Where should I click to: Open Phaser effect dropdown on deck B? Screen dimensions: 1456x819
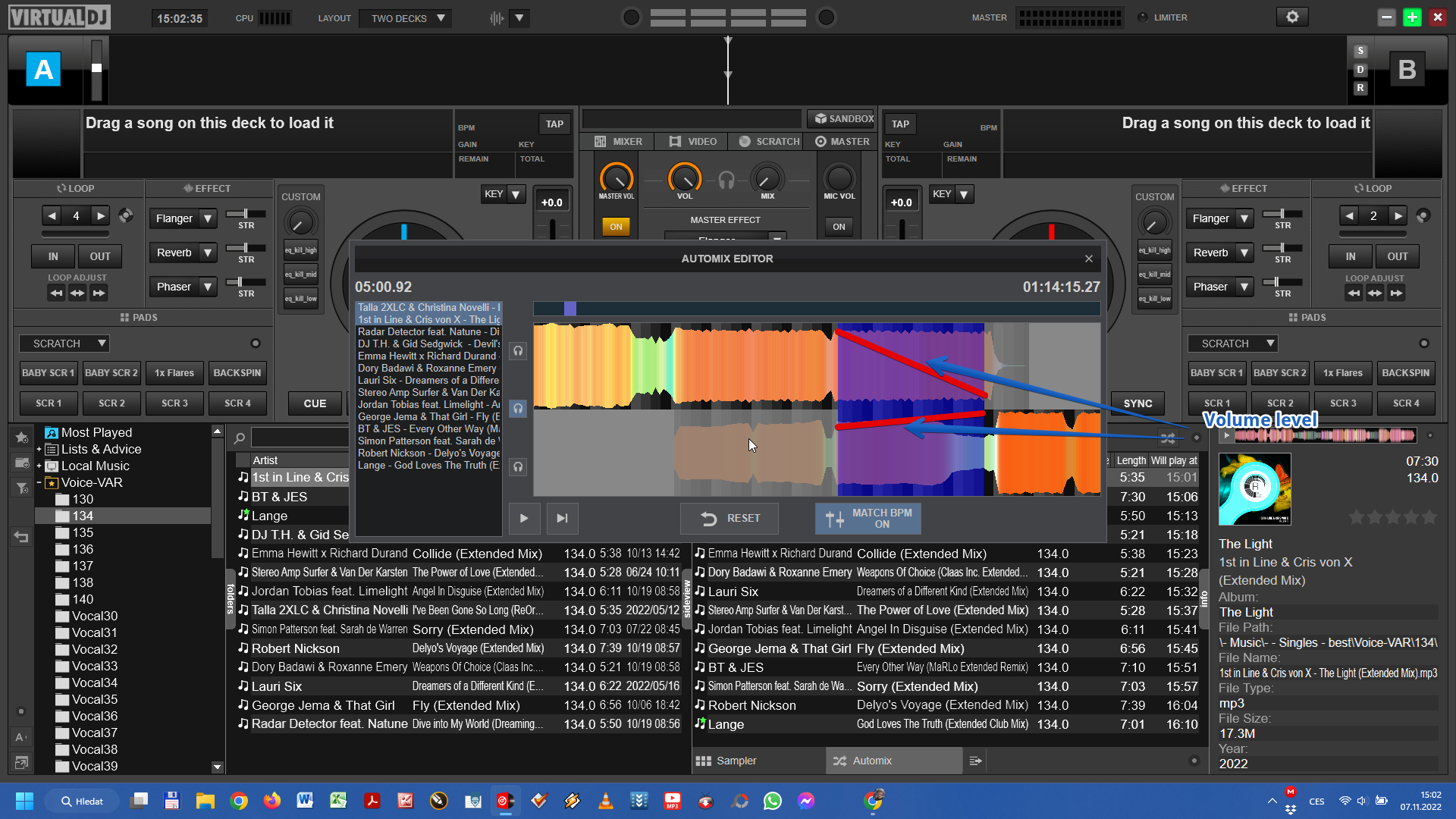[x=1244, y=287]
